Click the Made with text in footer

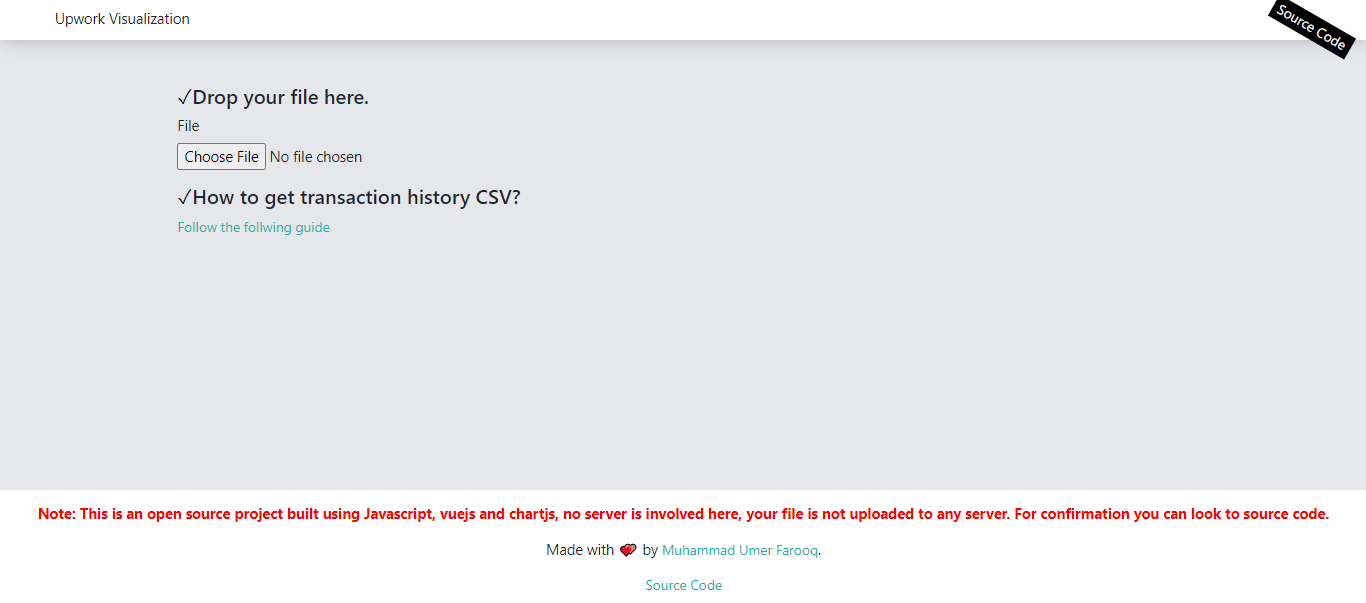pos(580,550)
